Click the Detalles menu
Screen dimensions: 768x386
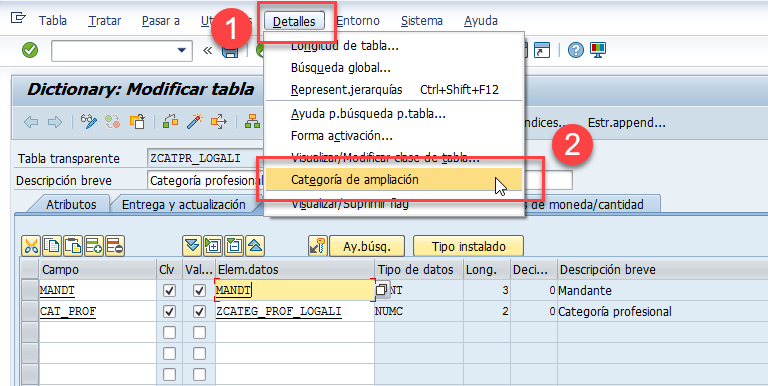point(294,21)
